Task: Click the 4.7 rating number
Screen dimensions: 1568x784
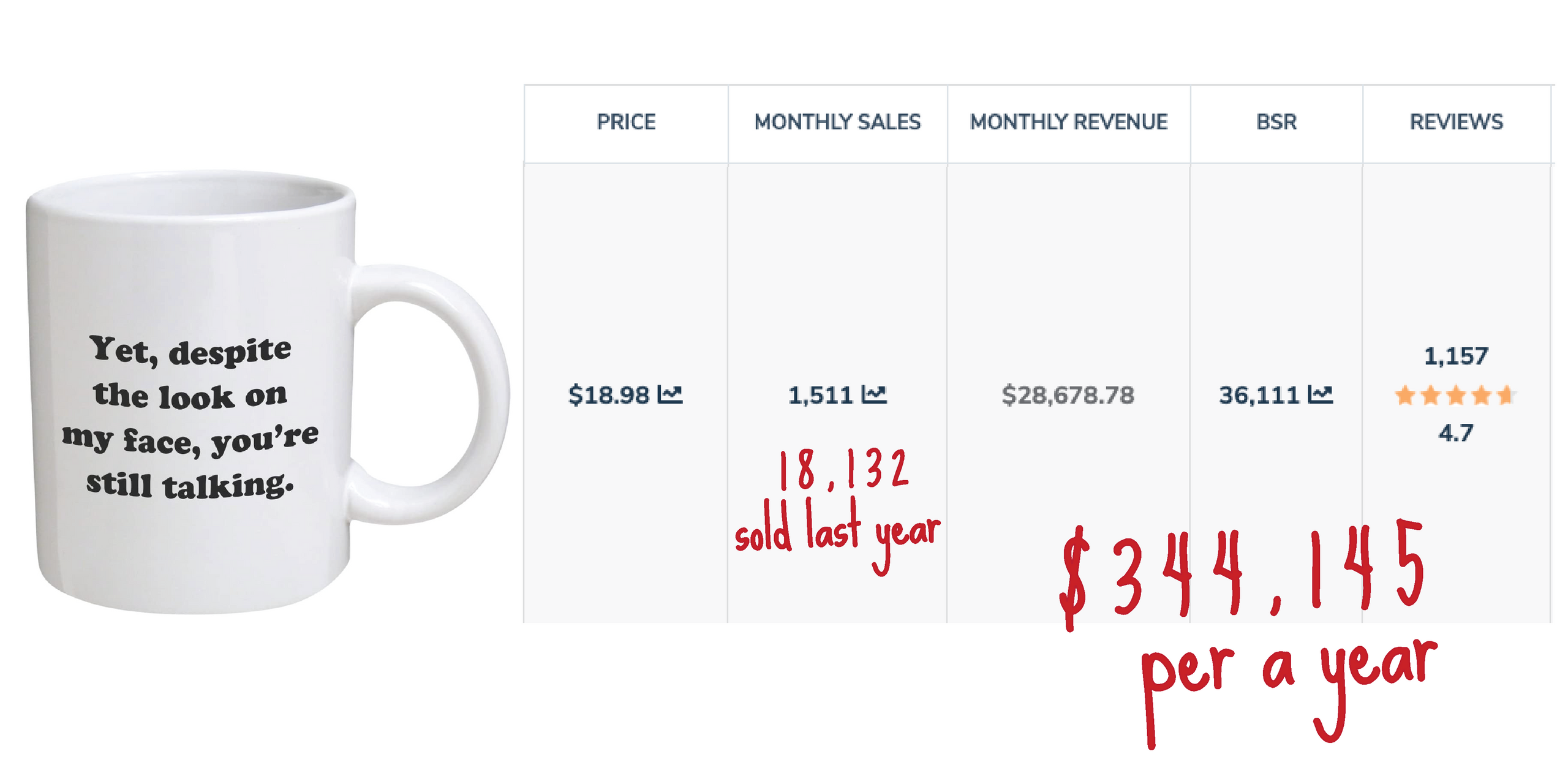Action: 1456,433
